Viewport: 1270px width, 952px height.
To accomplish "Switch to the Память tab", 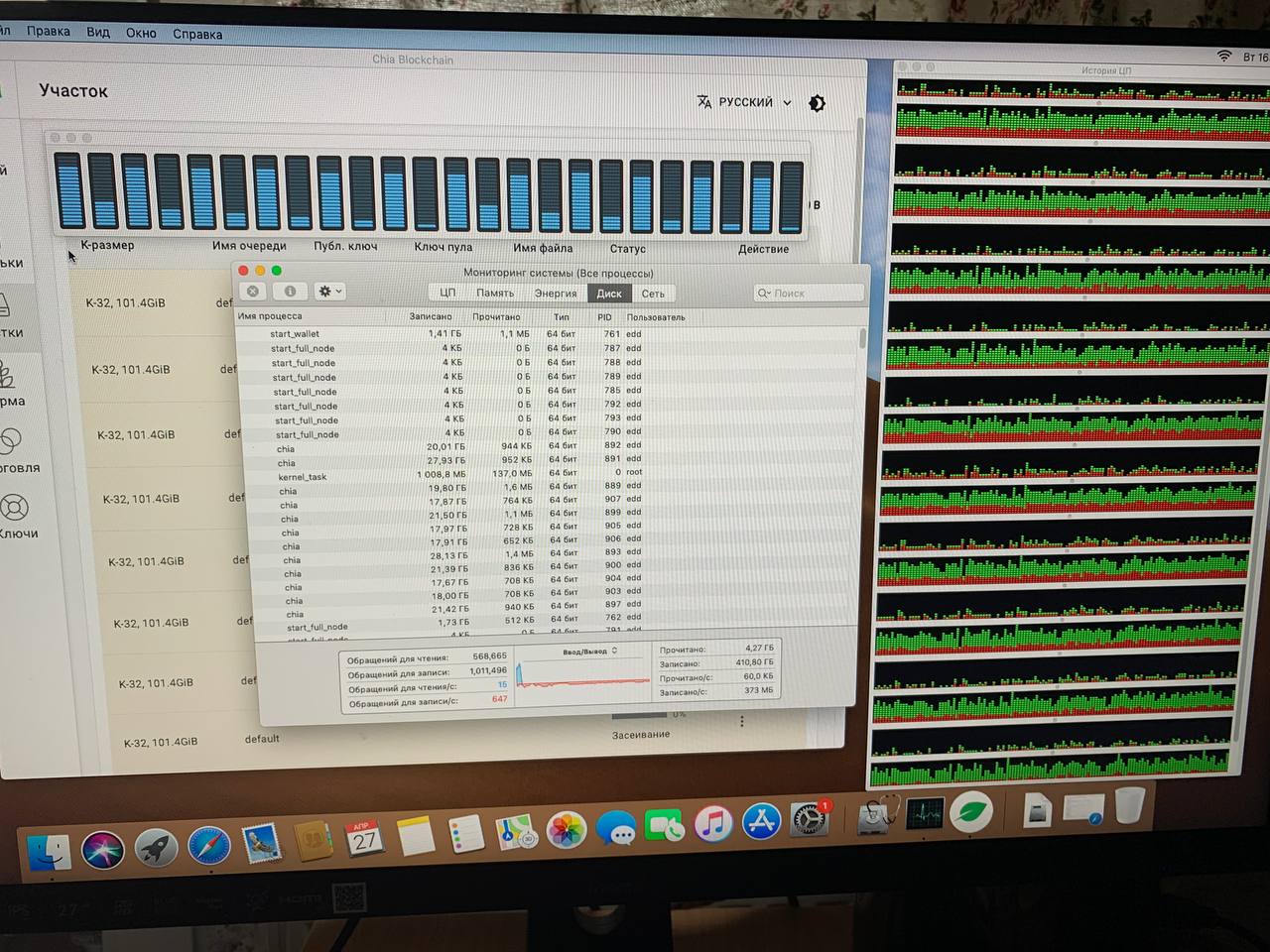I will 495,293.
